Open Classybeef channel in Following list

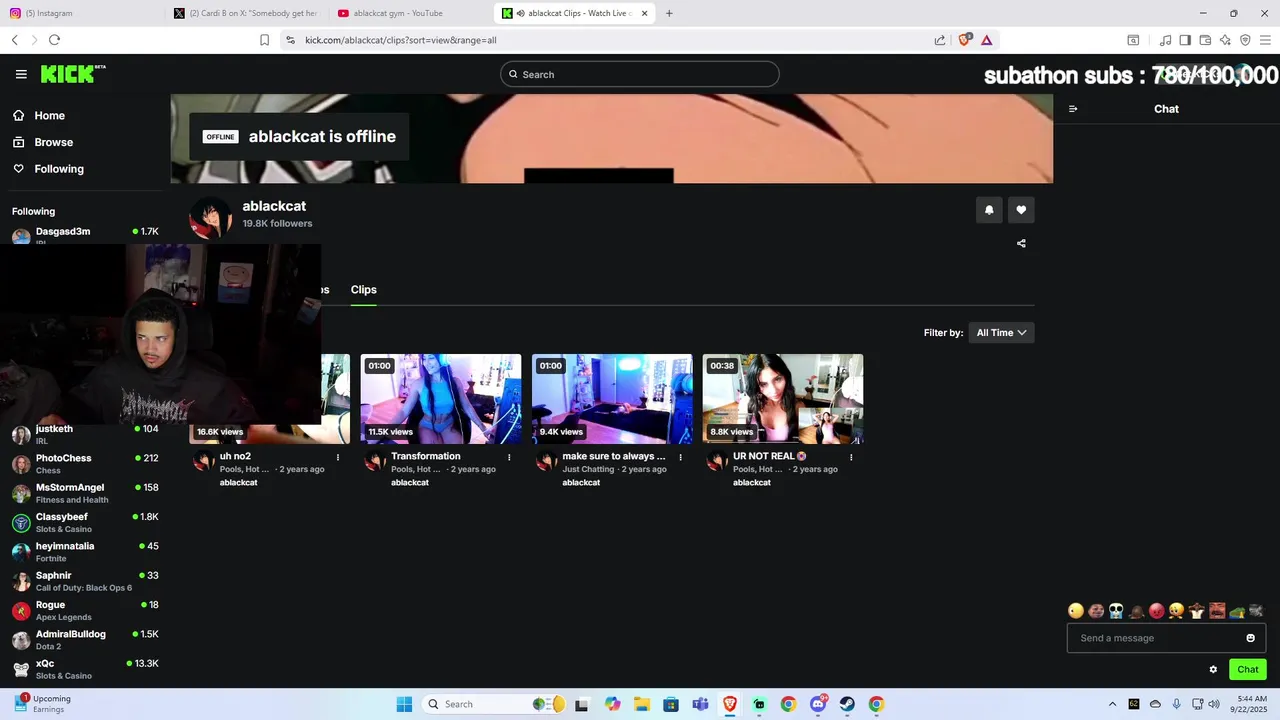(x=85, y=522)
